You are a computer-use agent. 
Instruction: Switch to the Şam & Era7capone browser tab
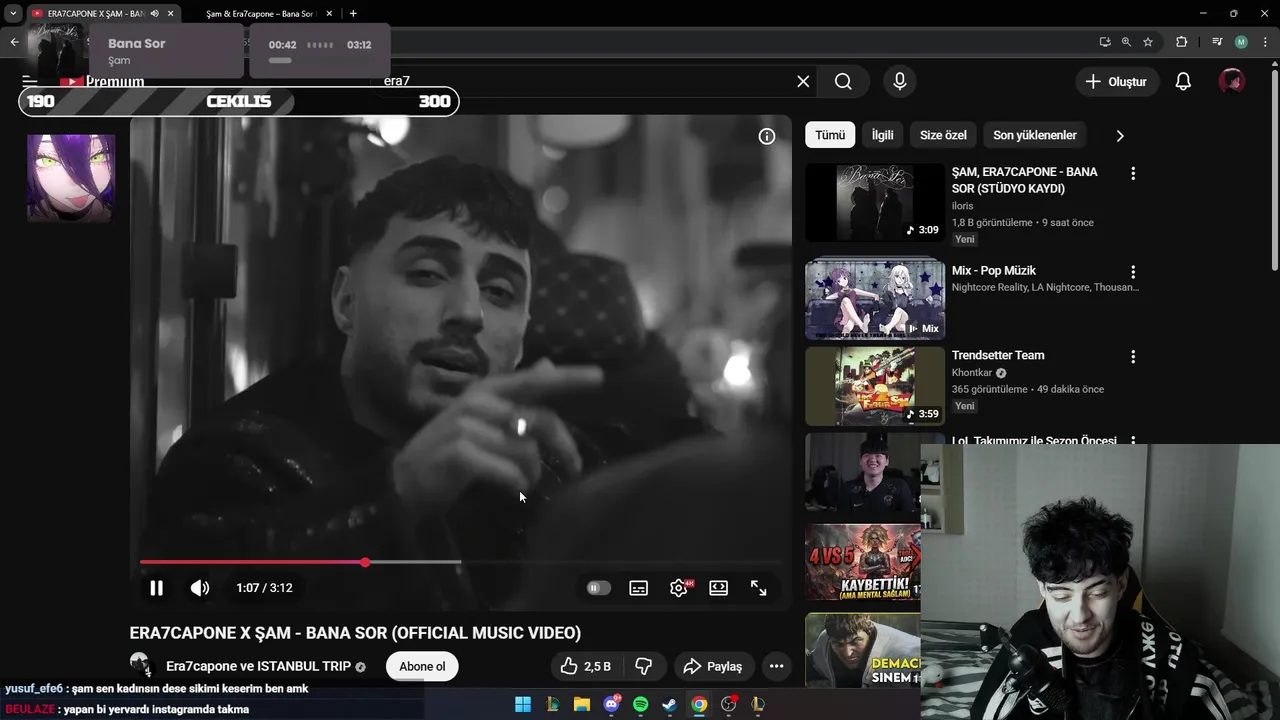tap(260, 14)
